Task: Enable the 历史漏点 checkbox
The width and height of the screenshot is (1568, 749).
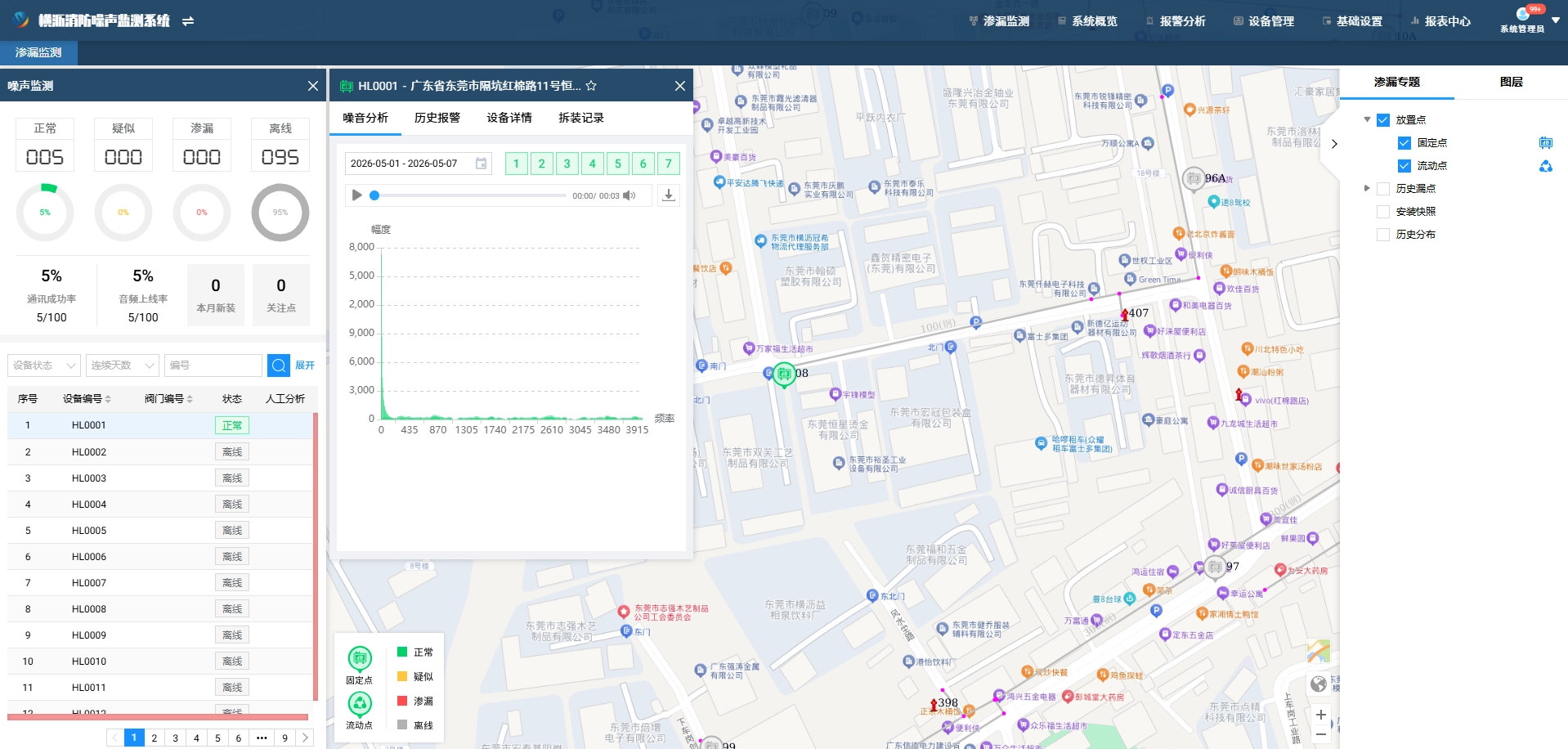Action: tap(1383, 189)
